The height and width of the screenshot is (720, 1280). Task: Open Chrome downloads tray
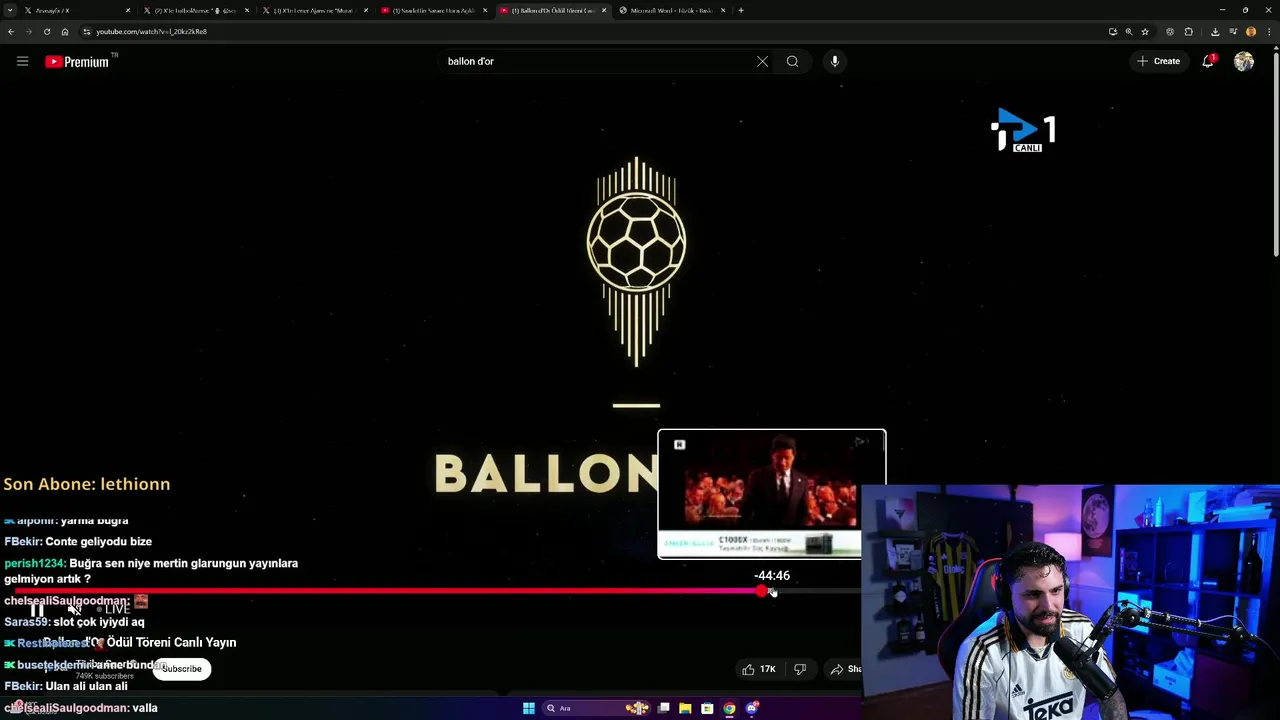click(x=1215, y=31)
